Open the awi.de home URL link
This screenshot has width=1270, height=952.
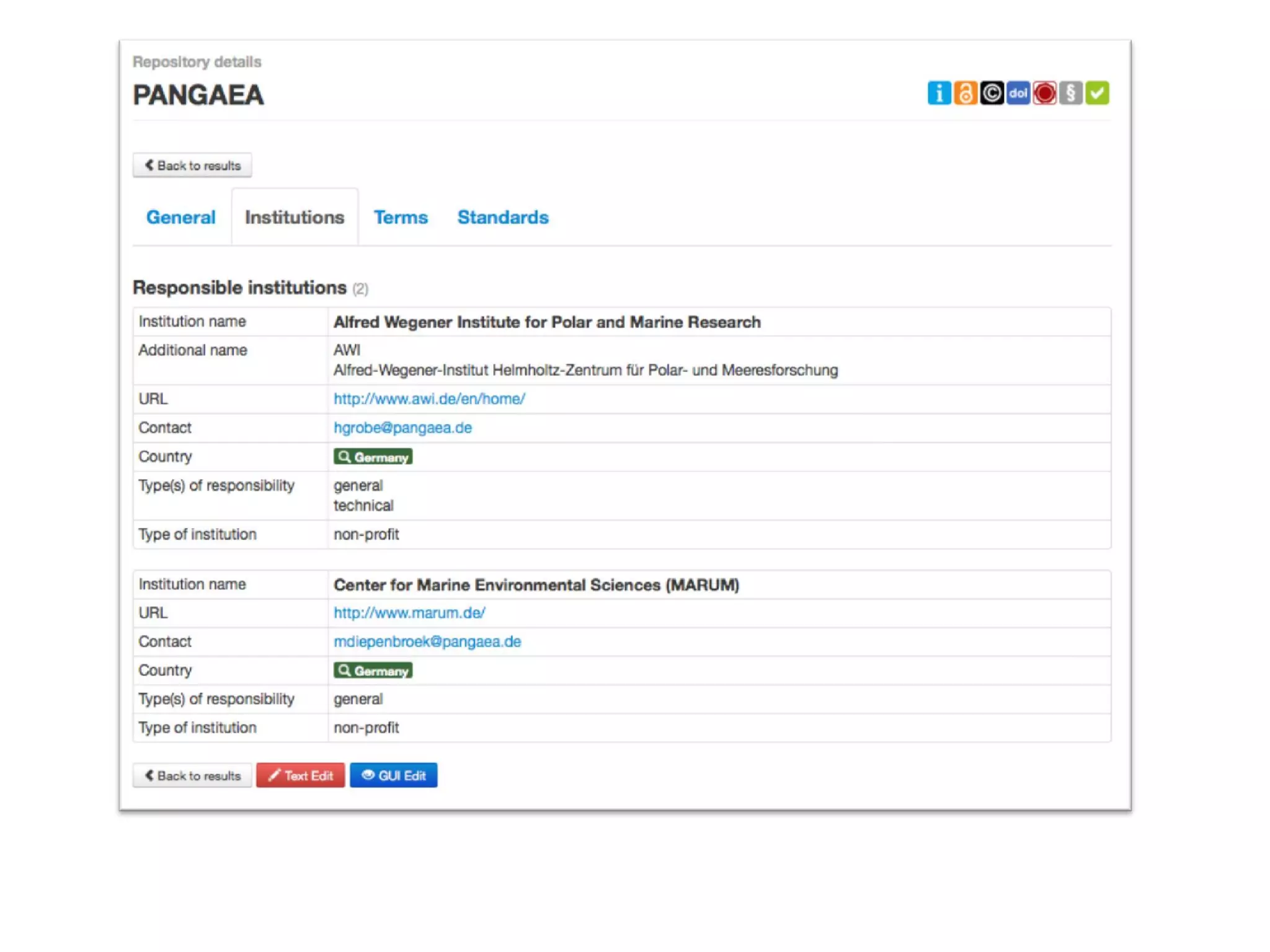pos(429,399)
